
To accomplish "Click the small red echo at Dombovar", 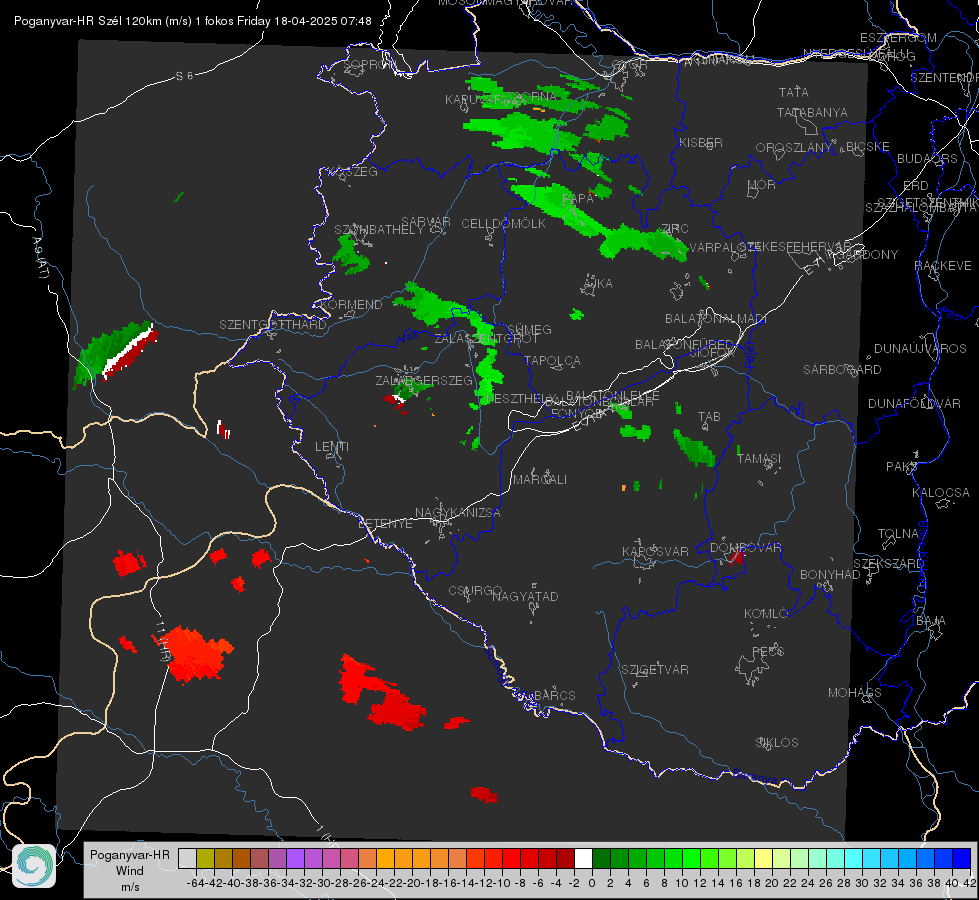I will 737,557.
